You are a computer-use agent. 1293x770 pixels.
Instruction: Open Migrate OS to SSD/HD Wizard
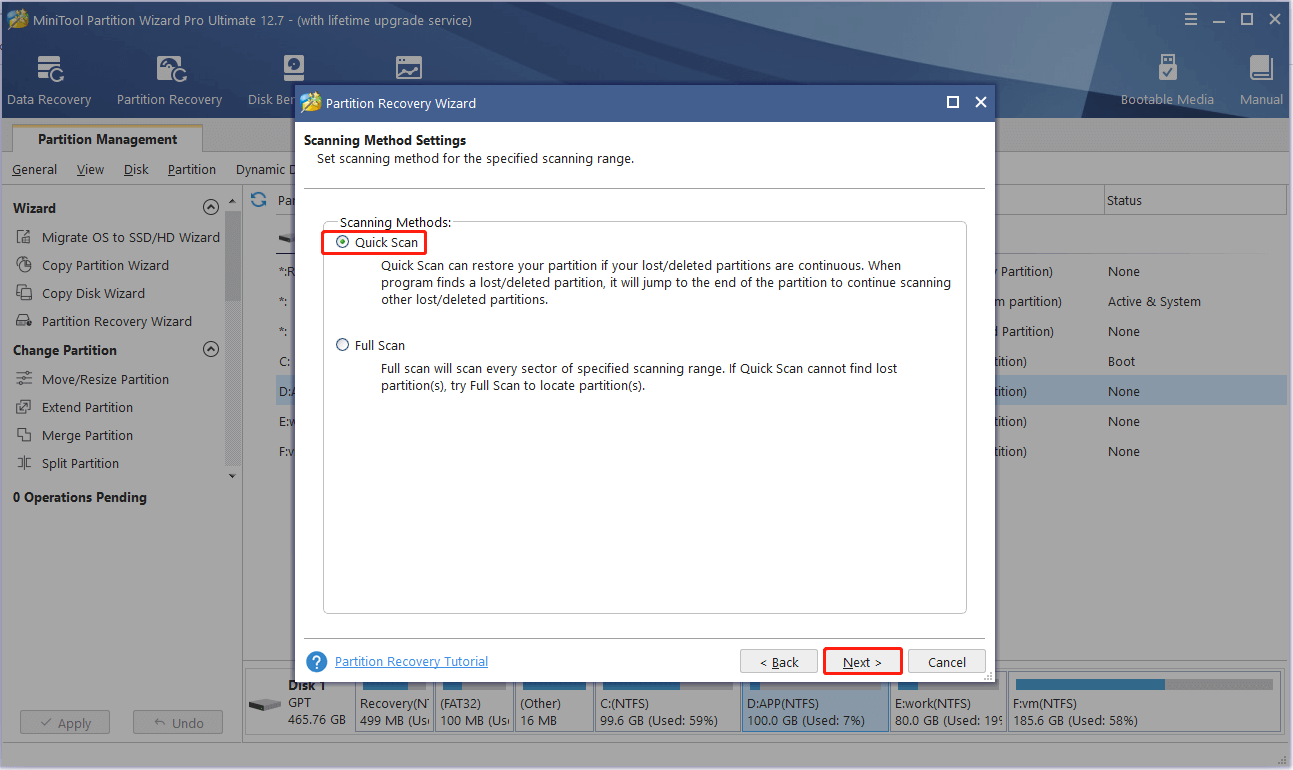tap(130, 237)
